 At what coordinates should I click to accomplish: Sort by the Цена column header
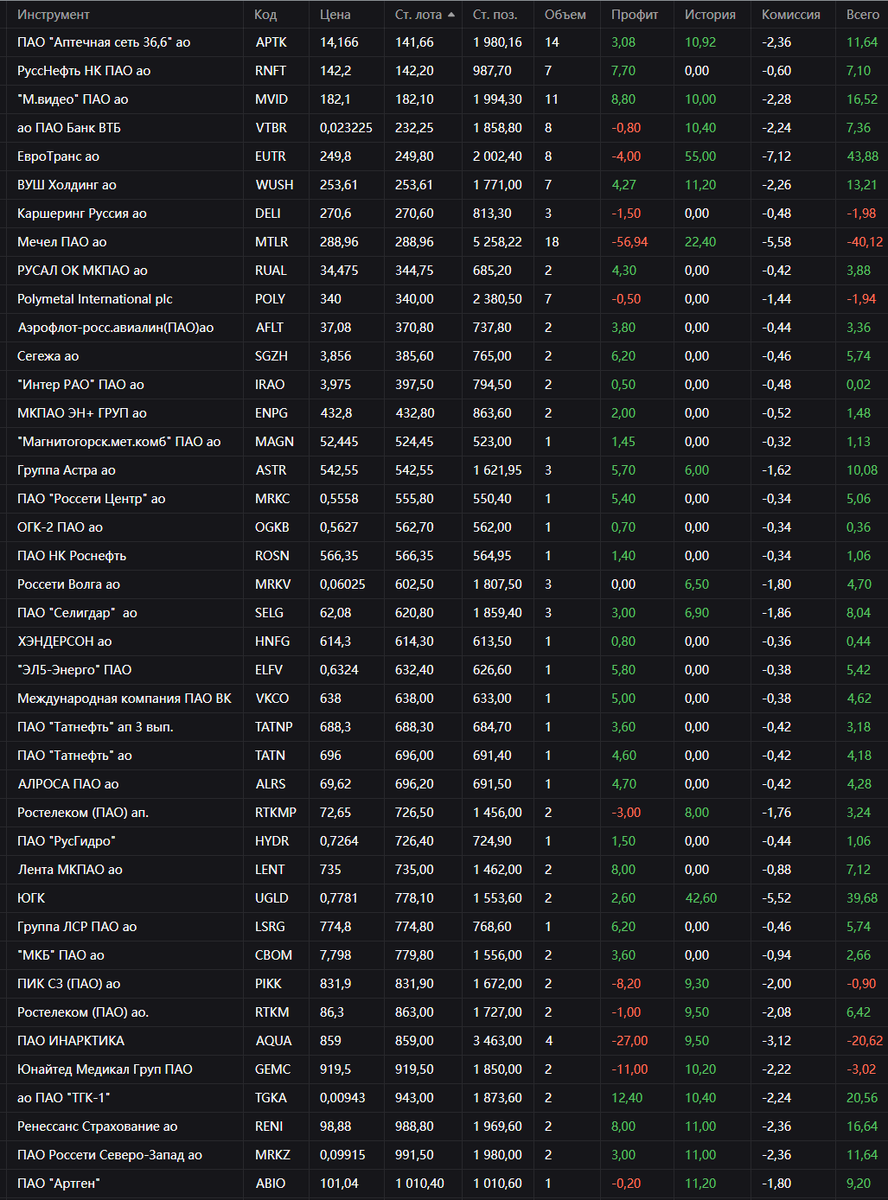coord(335,15)
